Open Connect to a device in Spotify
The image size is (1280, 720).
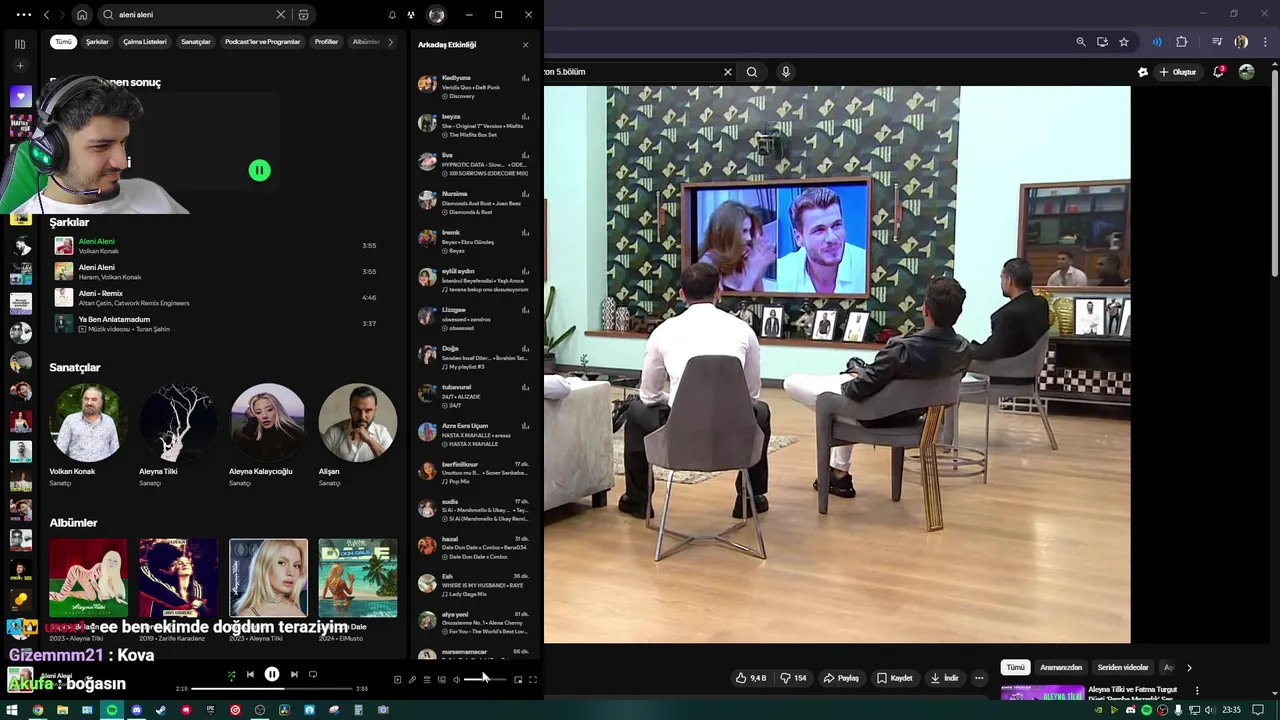click(x=441, y=680)
